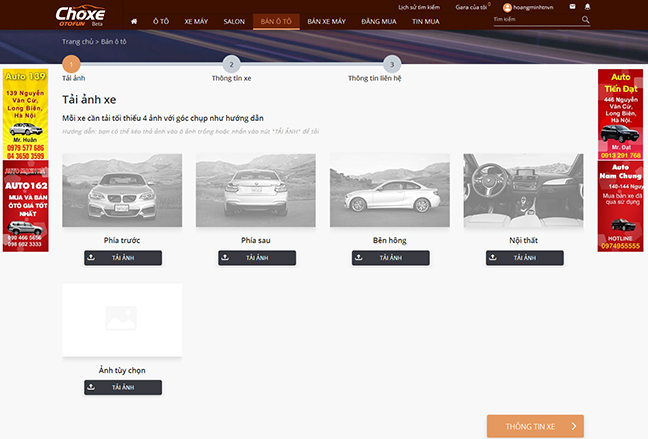Open the BÁN XE MÁY menu
The image size is (648, 439).
pos(326,21)
